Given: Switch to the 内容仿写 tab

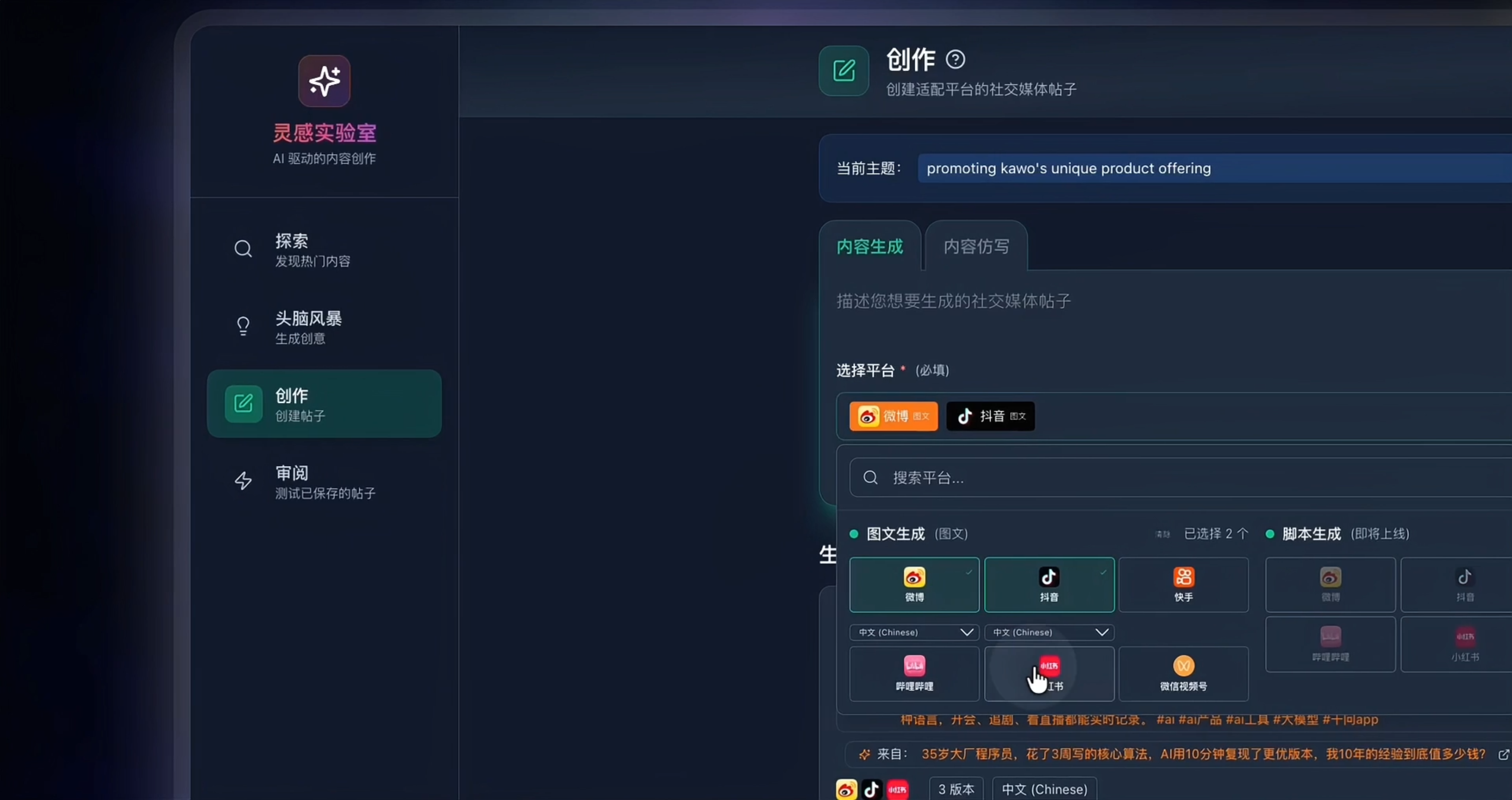Looking at the screenshot, I should click(976, 247).
